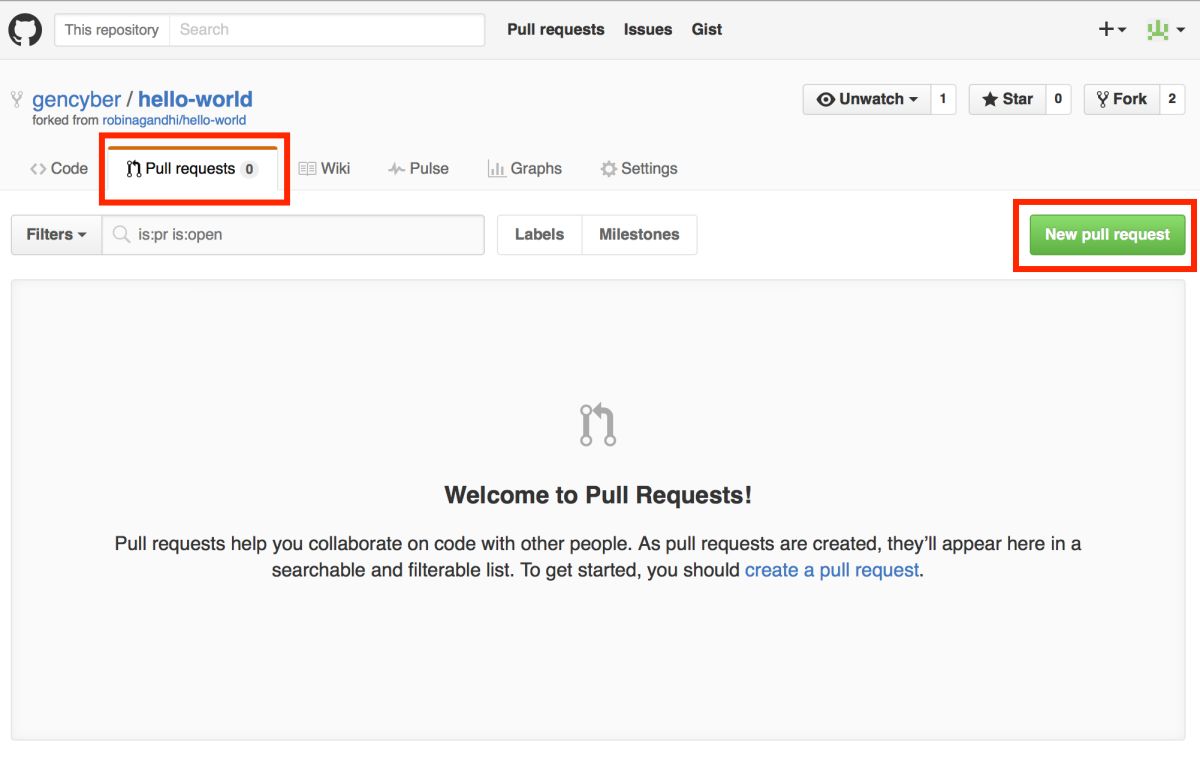1200x761 pixels.
Task: Focus the top Search field
Action: pos(327,30)
